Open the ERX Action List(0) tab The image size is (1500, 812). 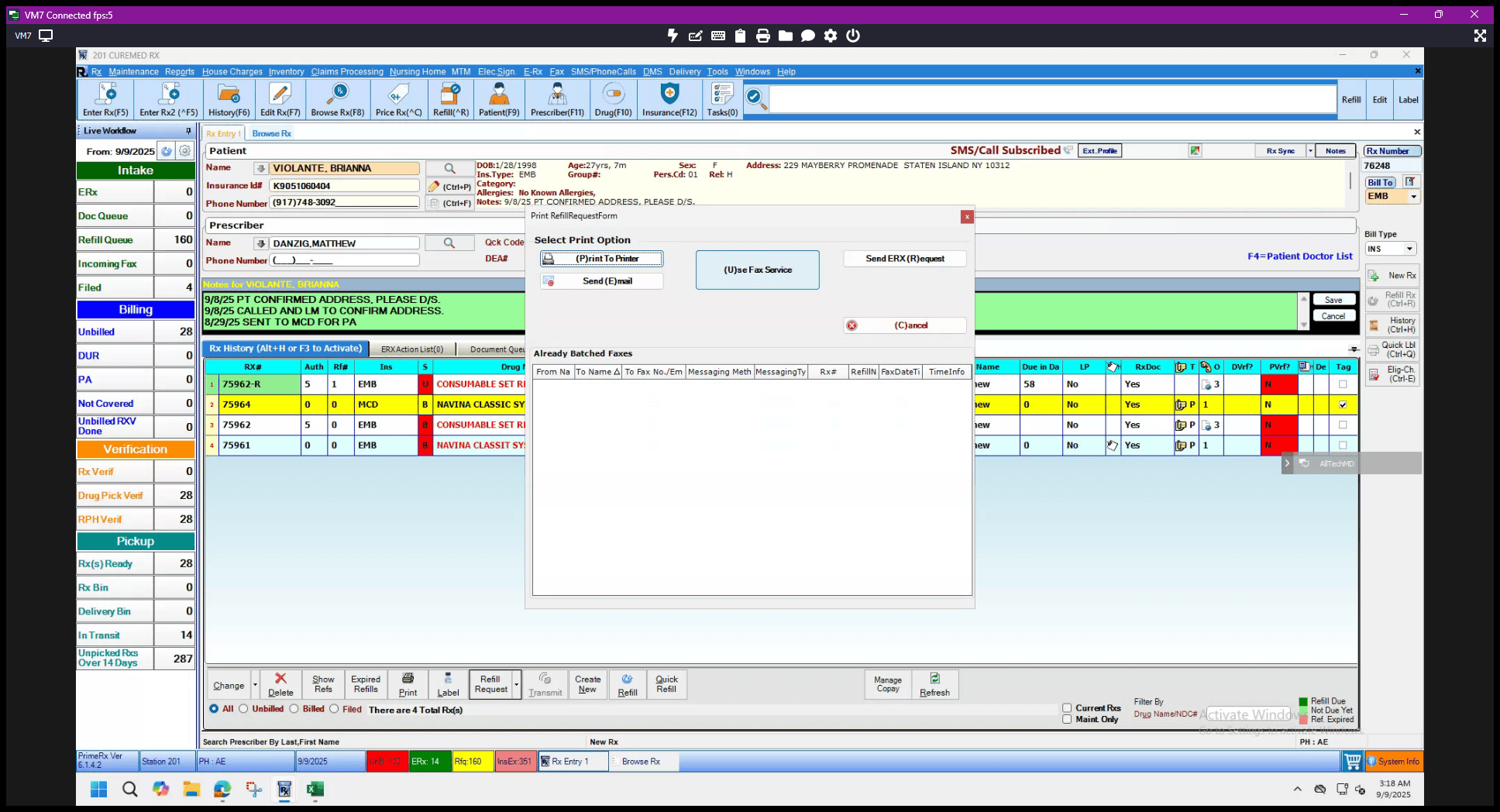pyautogui.click(x=412, y=349)
